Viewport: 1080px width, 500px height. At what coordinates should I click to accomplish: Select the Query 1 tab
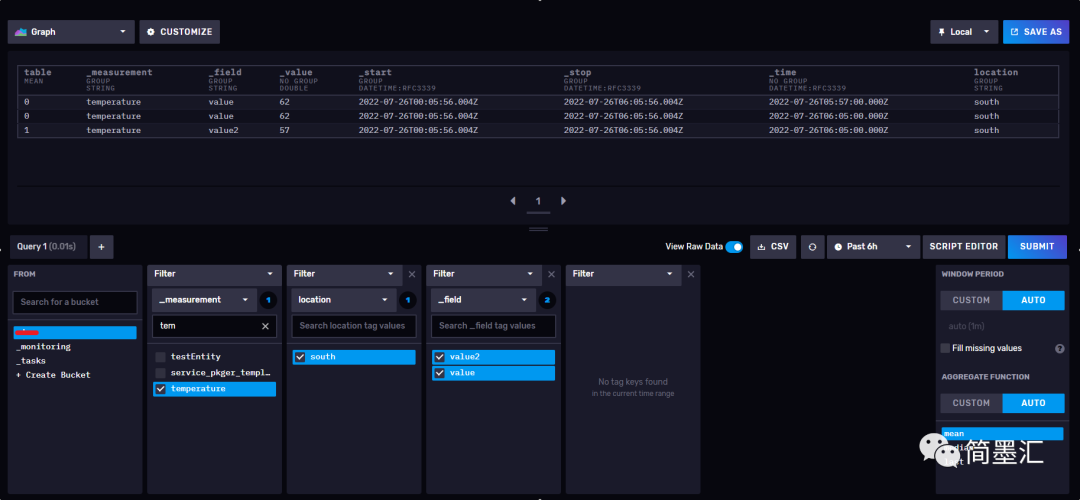pyautogui.click(x=47, y=247)
